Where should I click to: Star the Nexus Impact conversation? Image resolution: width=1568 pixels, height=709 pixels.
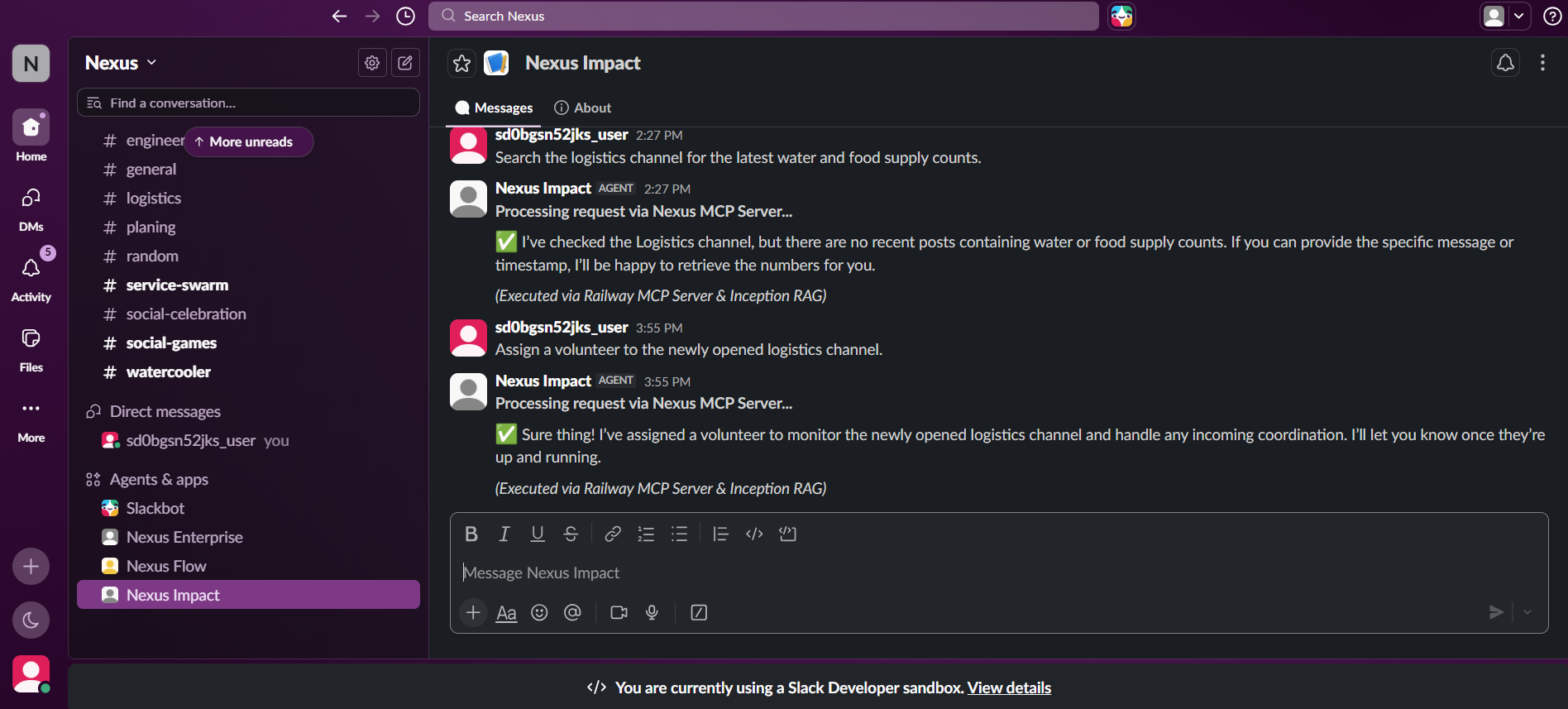461,63
